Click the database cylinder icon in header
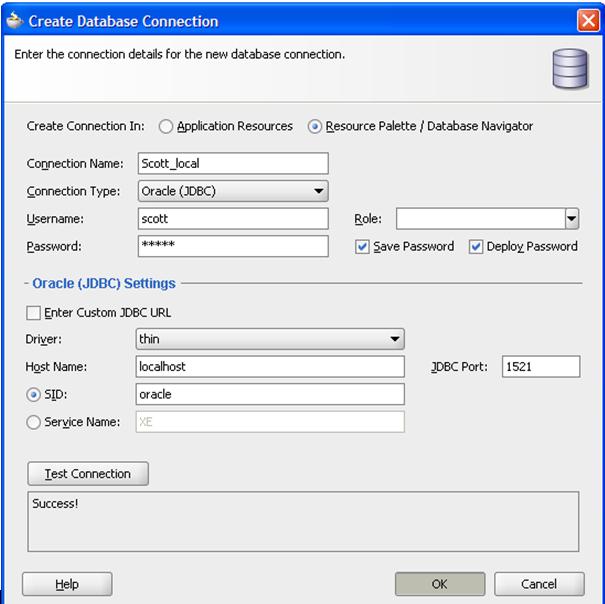This screenshot has width=605, height=604. [568, 68]
